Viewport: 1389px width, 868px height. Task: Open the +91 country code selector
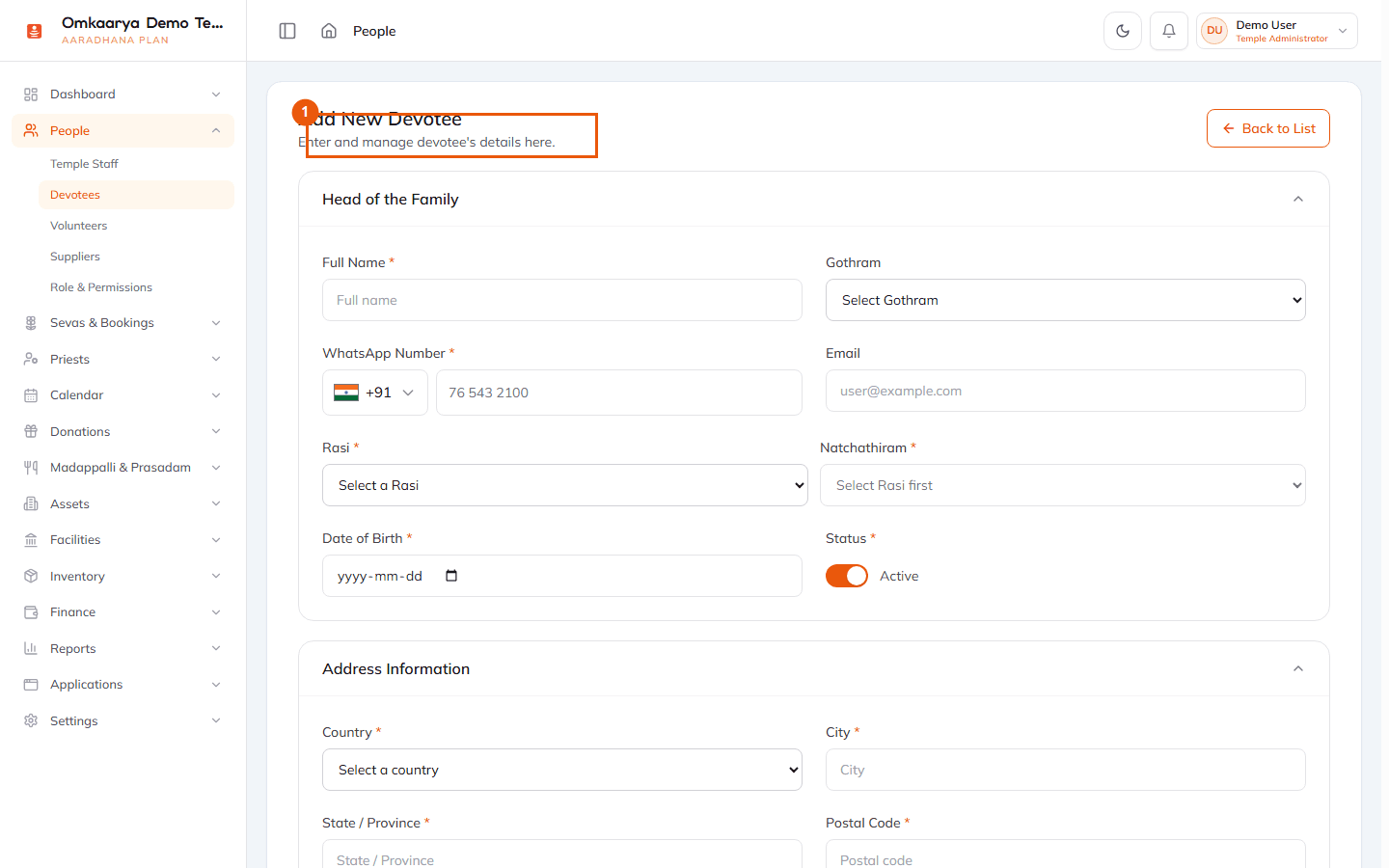(x=375, y=393)
